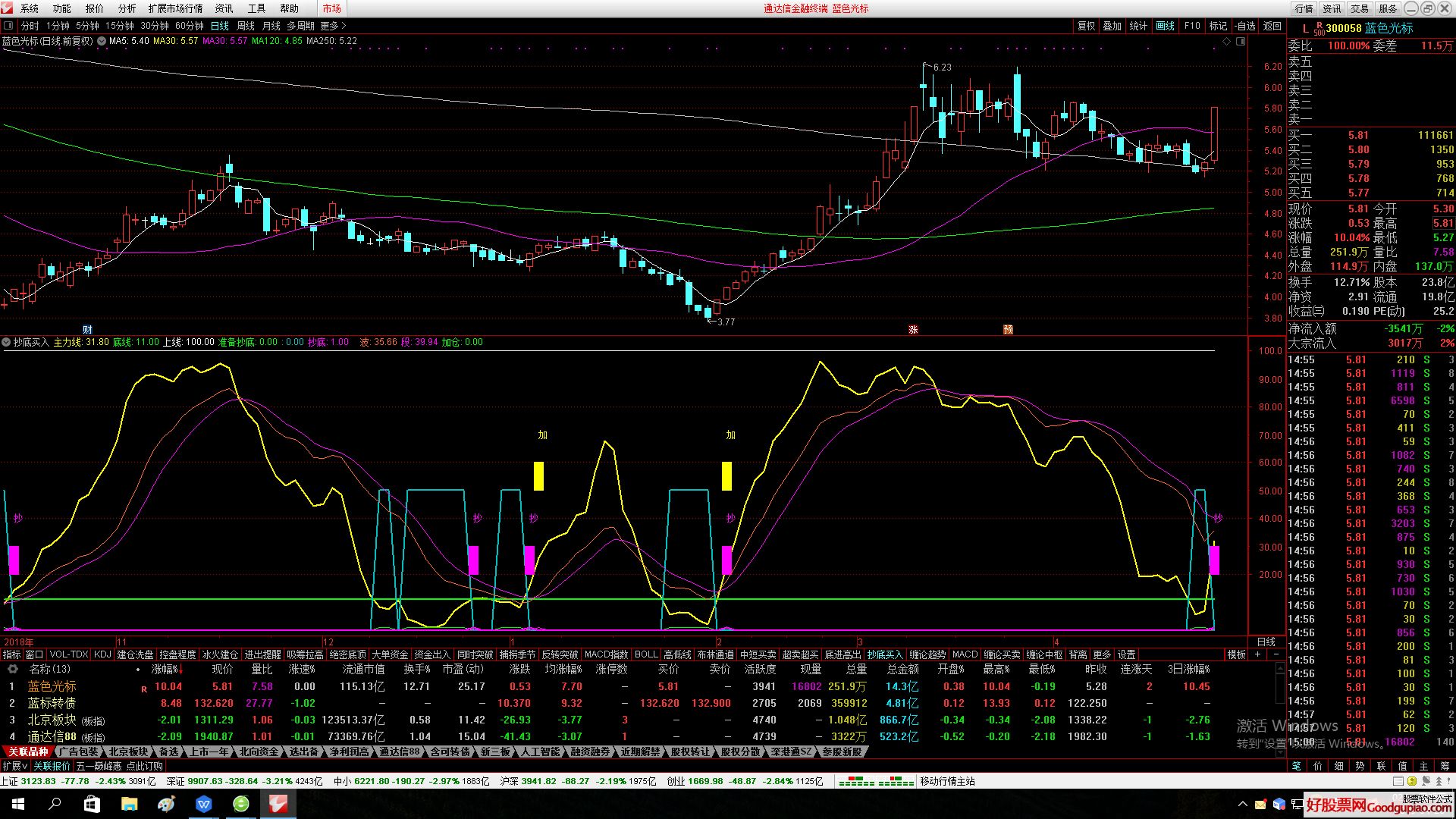
Task: Open the 分析 menu
Action: click(127, 8)
